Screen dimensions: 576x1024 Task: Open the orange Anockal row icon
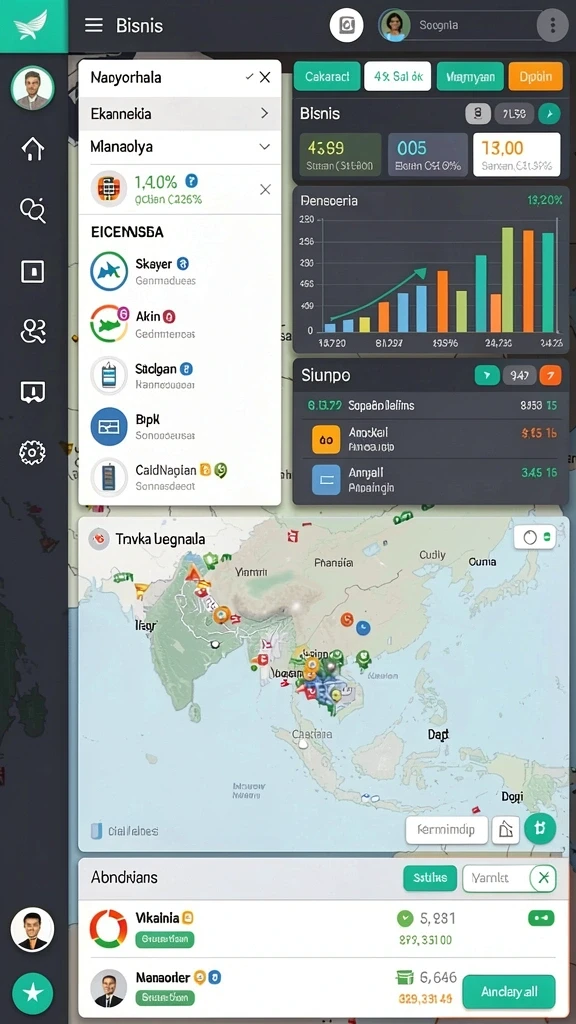point(326,440)
